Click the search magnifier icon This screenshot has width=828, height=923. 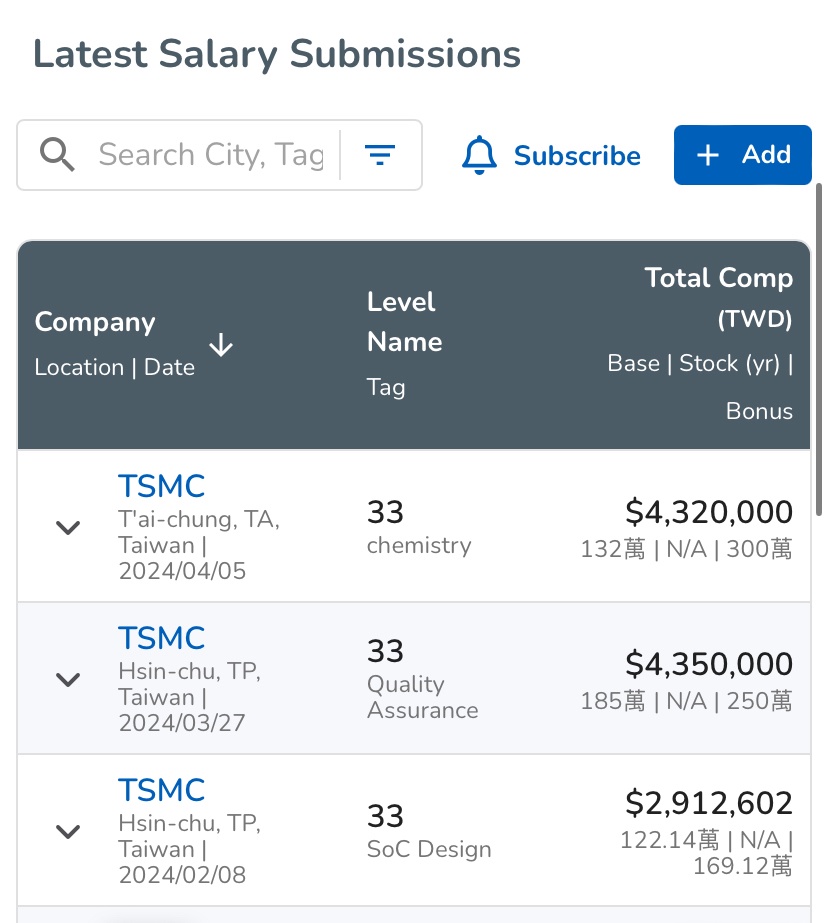pos(57,155)
